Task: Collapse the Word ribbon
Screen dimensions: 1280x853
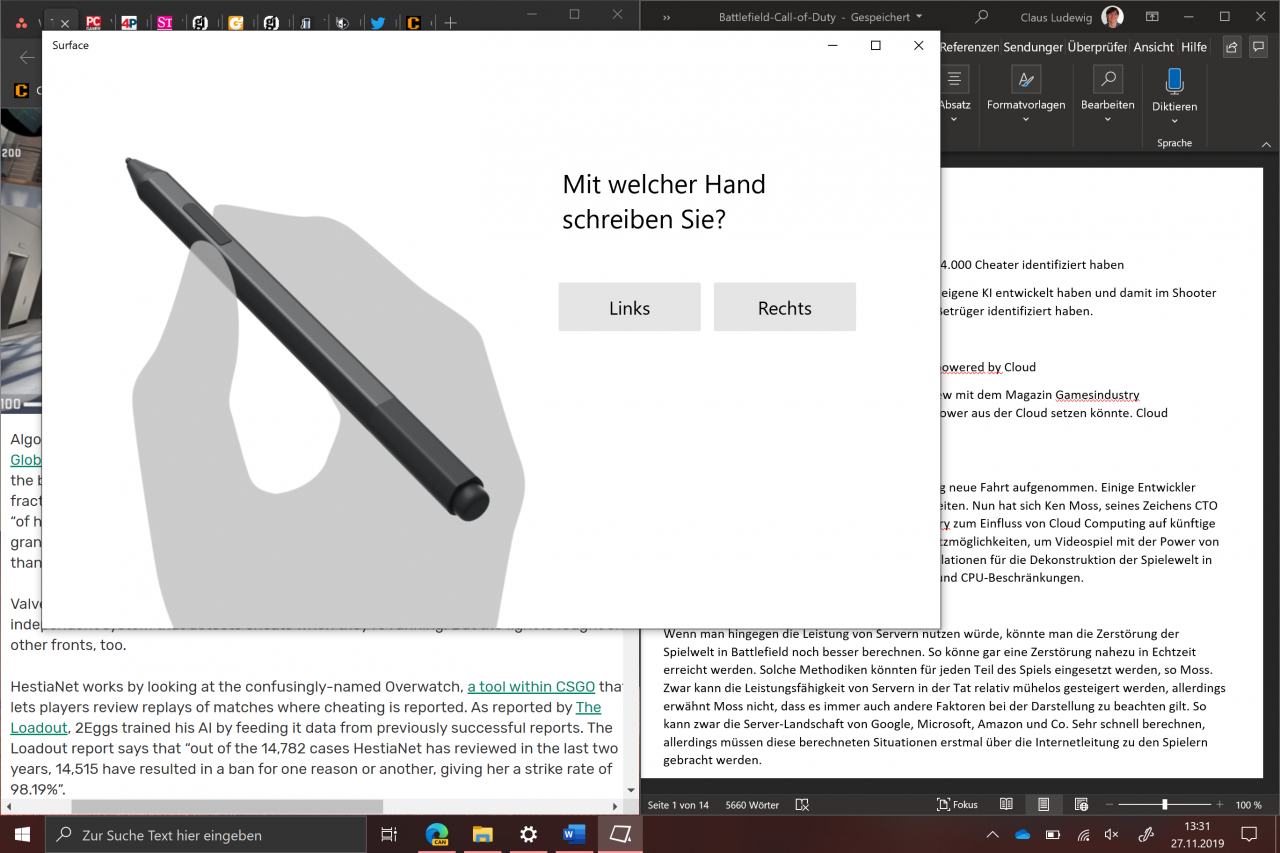Action: [1267, 144]
